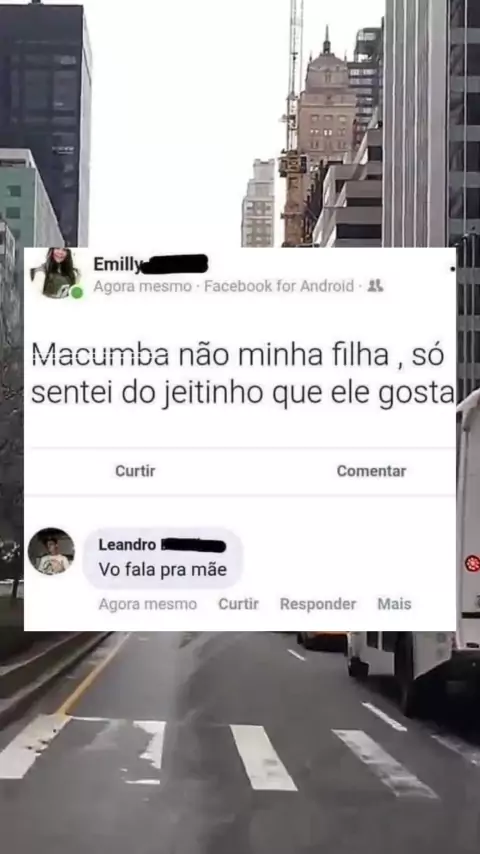Image resolution: width=480 pixels, height=854 pixels.
Task: Open Emilly's profile picture
Action: [x=56, y=273]
